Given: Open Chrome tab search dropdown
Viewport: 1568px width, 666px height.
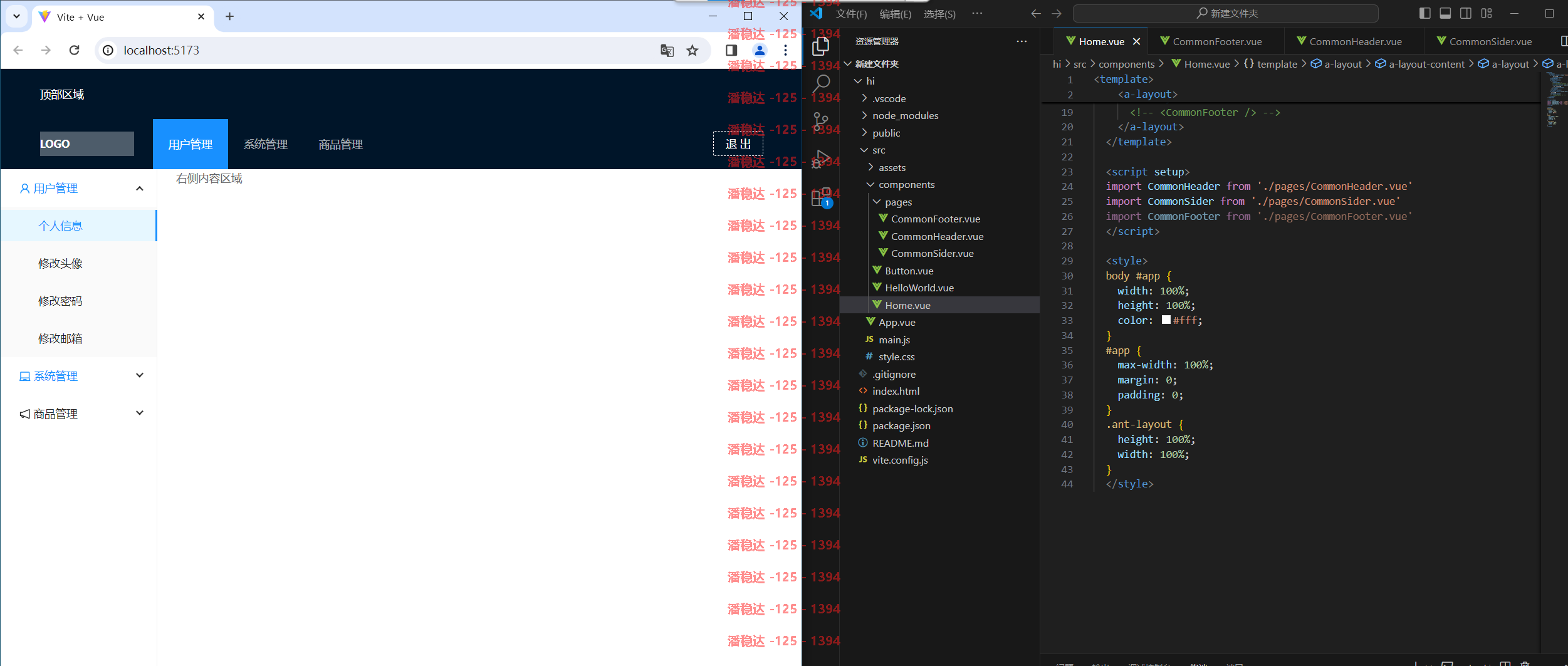Looking at the screenshot, I should (16, 16).
